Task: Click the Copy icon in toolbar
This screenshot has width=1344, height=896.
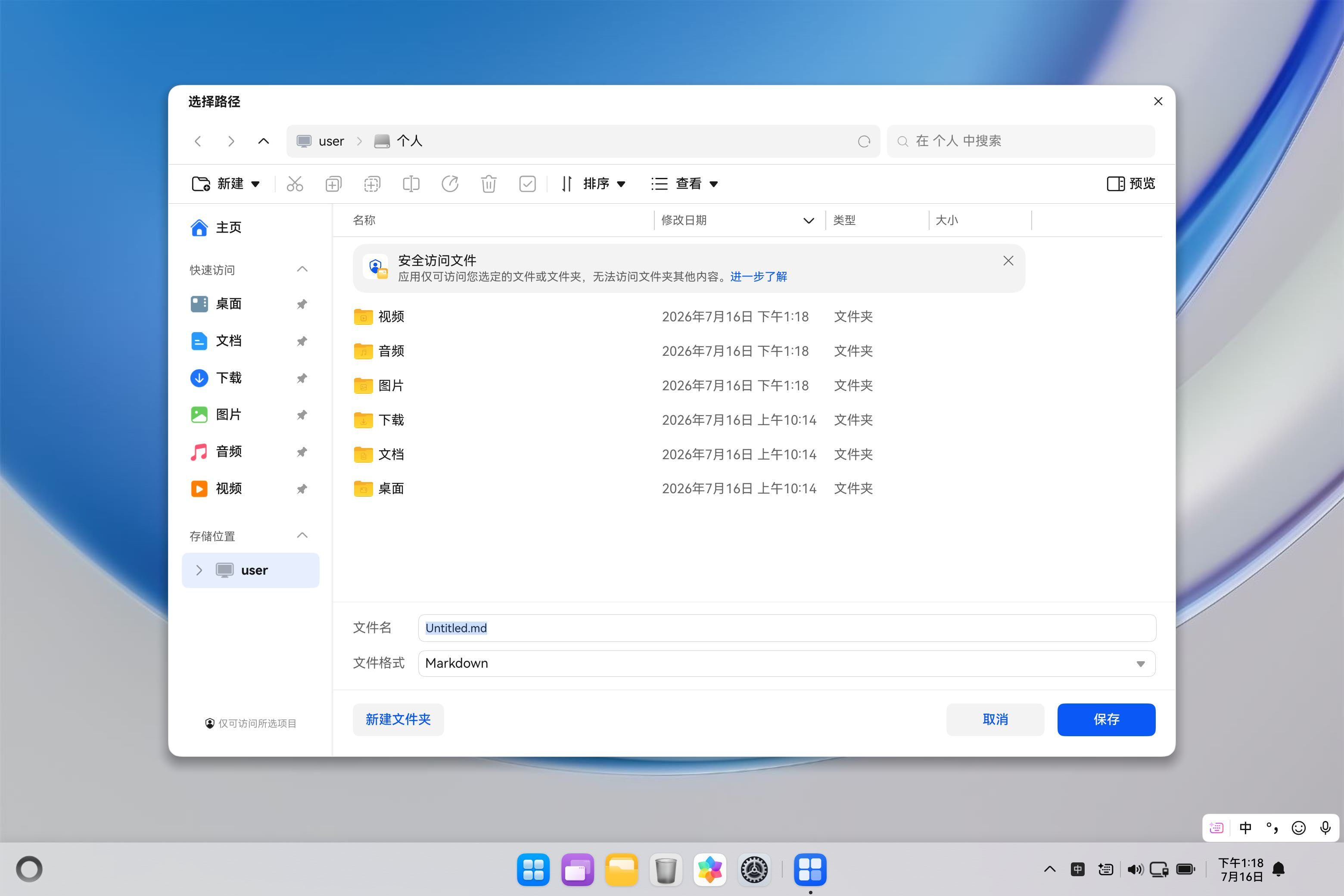Action: tap(334, 184)
